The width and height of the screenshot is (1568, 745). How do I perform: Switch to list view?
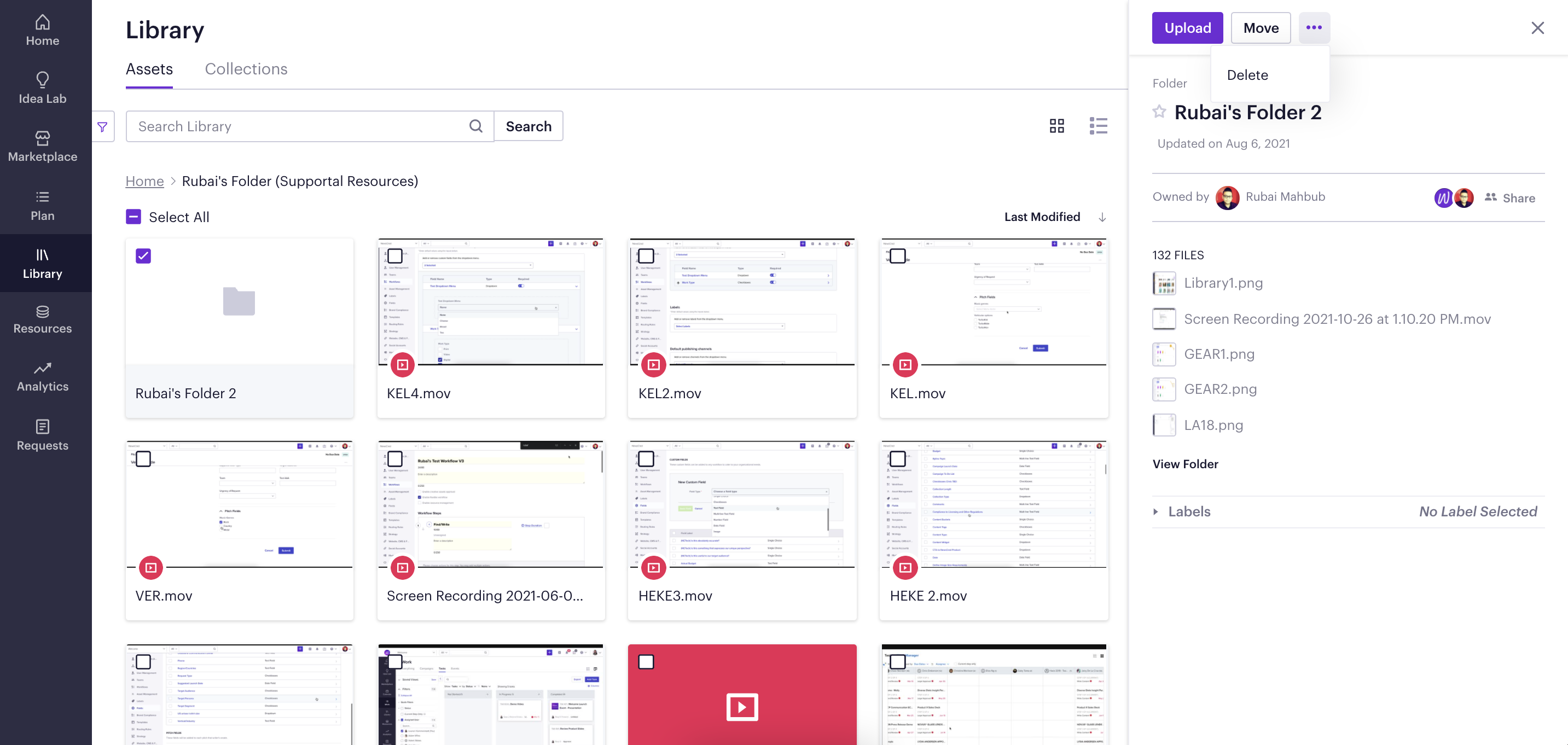tap(1098, 126)
